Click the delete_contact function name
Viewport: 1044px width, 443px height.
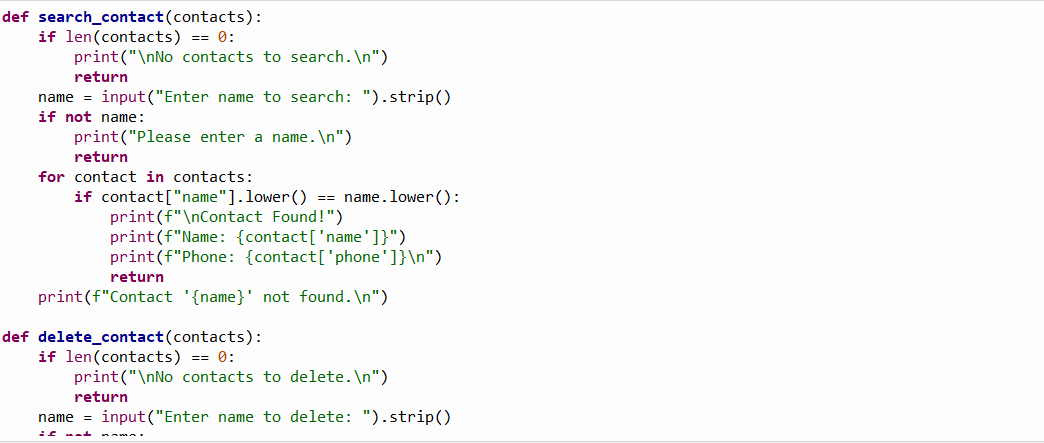point(101,337)
